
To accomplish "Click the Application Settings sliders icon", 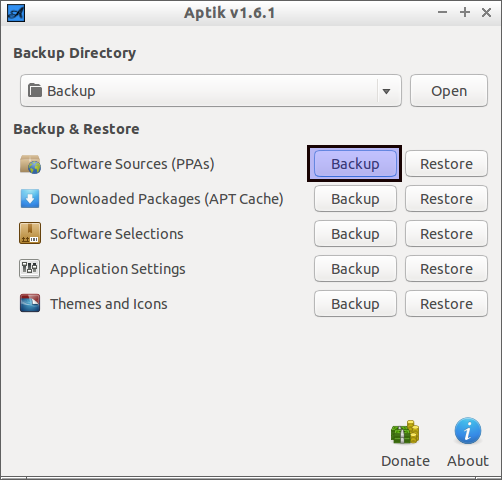I will pos(30,268).
